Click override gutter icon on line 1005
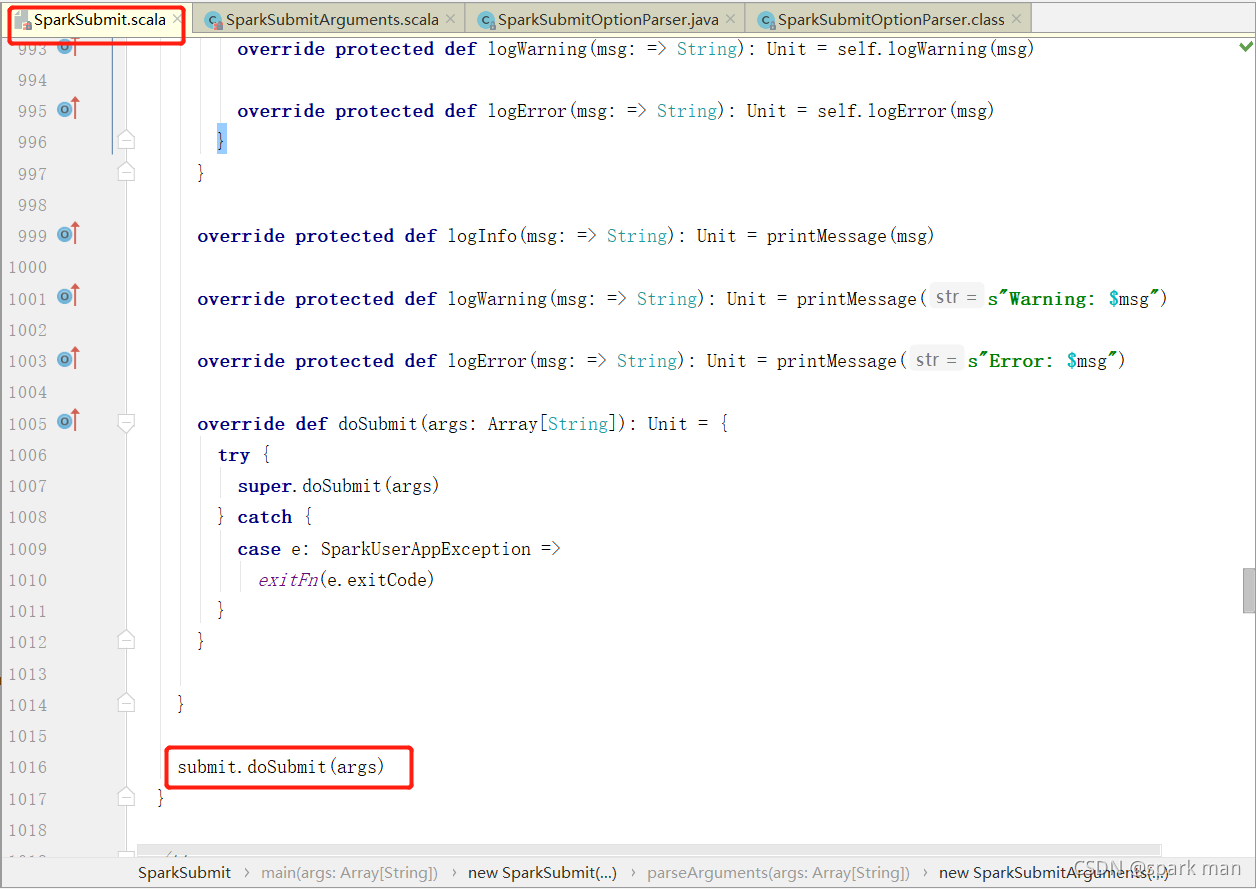 click(x=68, y=421)
